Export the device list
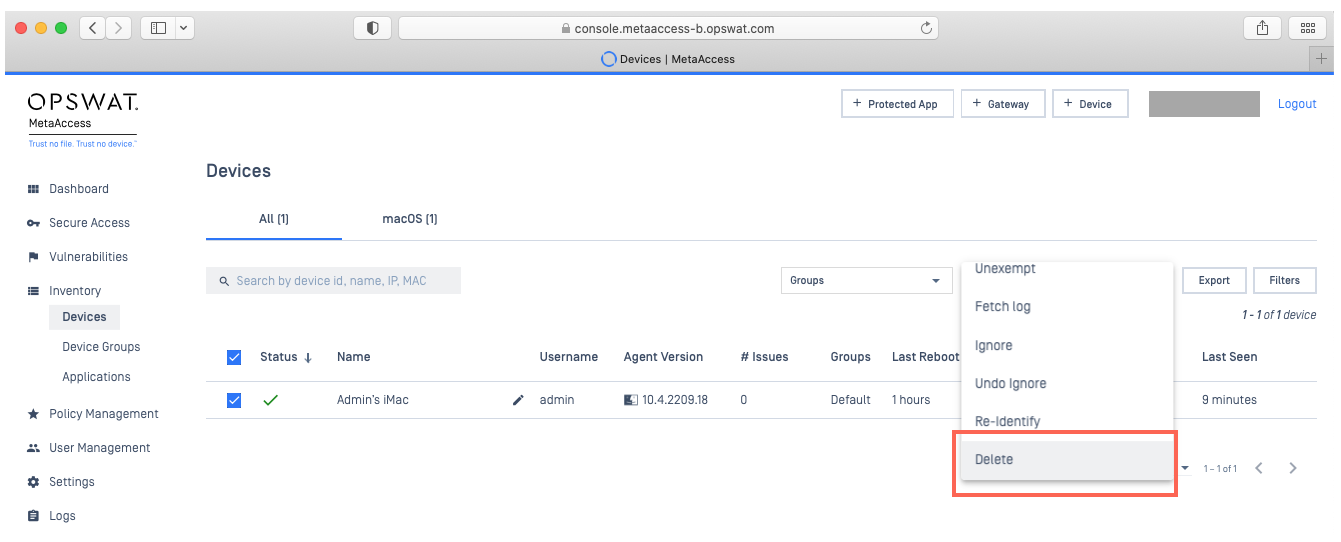Image resolution: width=1341 pixels, height=542 pixels. point(1214,281)
